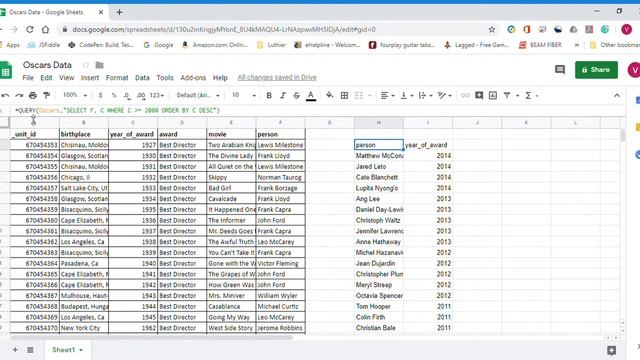Image resolution: width=640 pixels, height=360 pixels.
Task: Open filter views dropdown arrow
Action: [518, 96]
